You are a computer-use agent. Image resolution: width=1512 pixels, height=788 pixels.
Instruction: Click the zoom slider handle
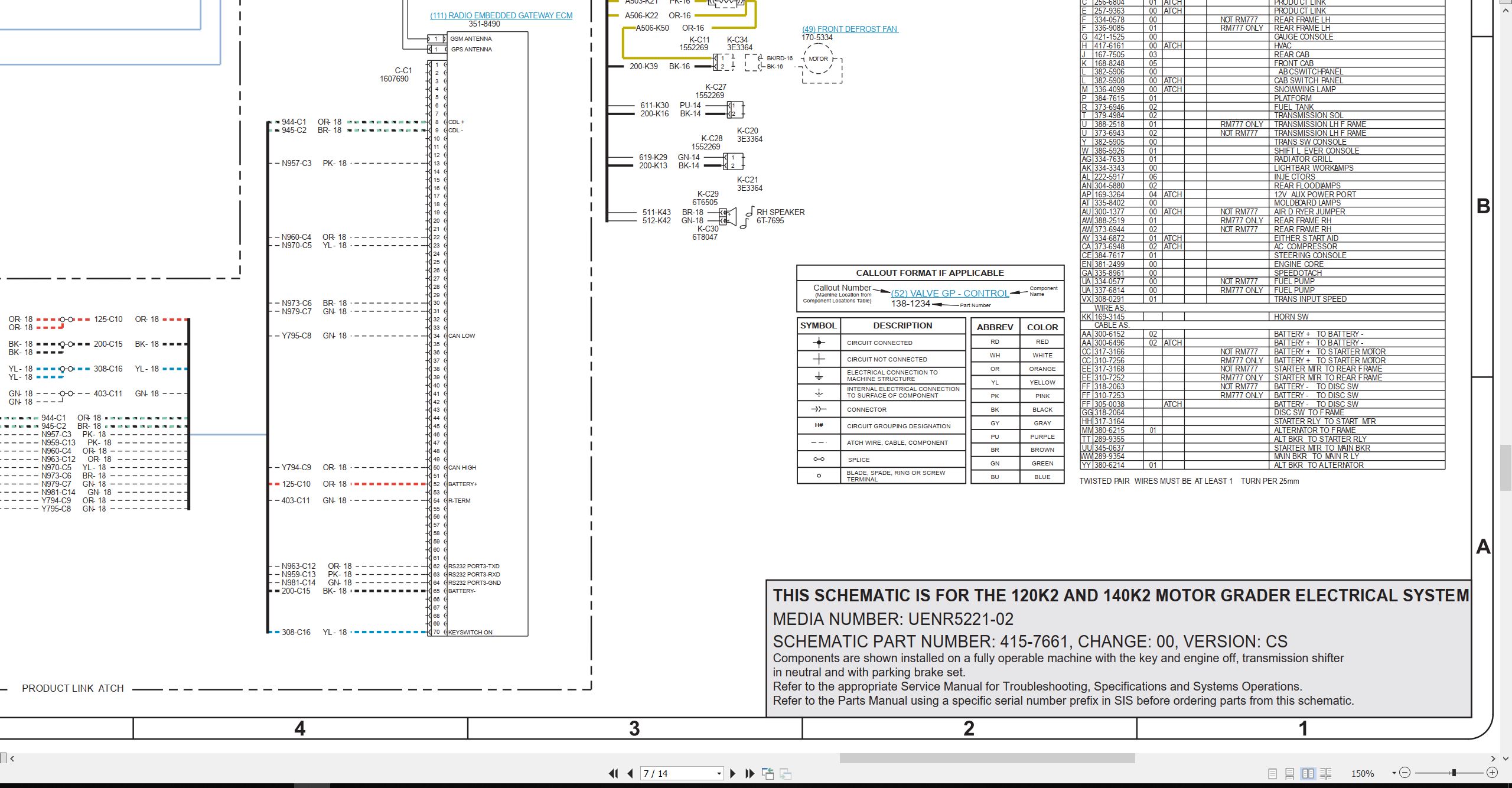(x=1454, y=773)
